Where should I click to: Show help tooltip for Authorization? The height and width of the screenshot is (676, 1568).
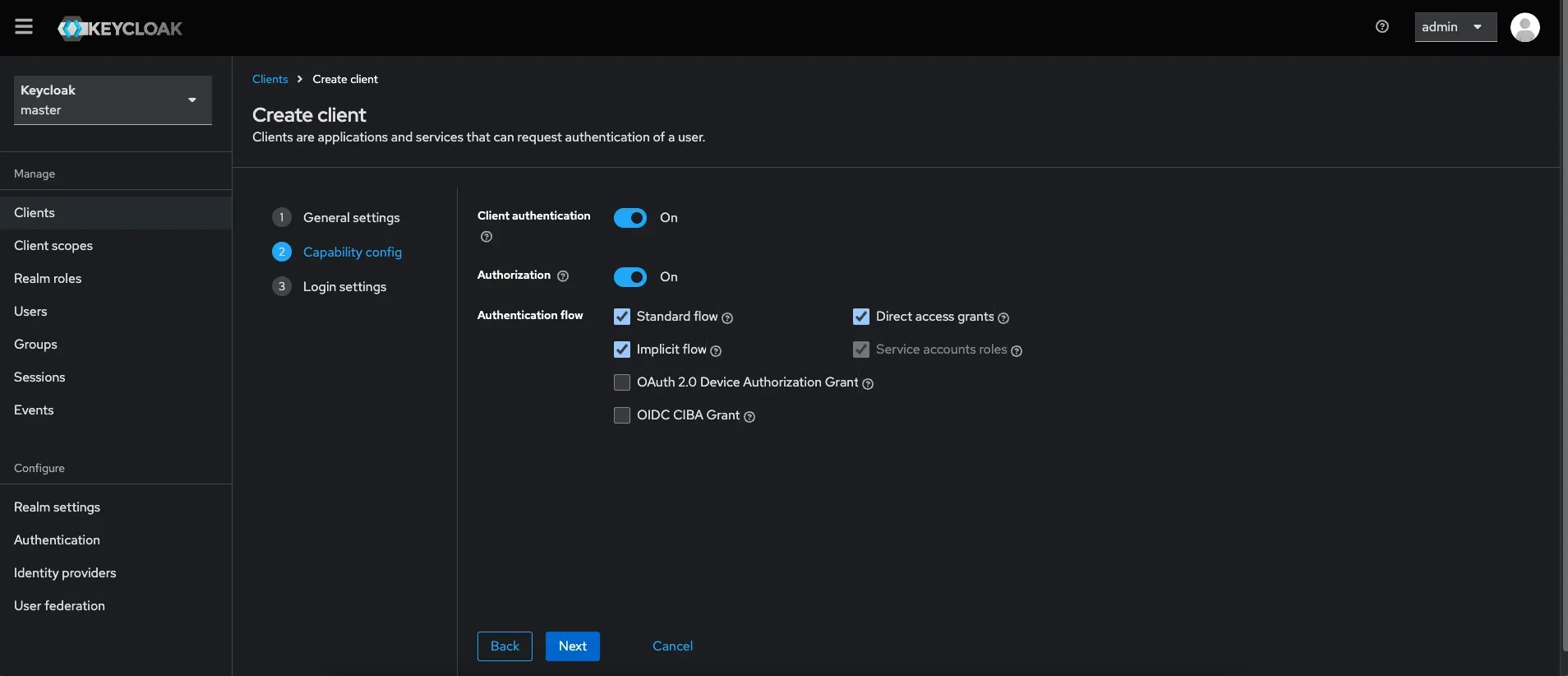pos(563,276)
